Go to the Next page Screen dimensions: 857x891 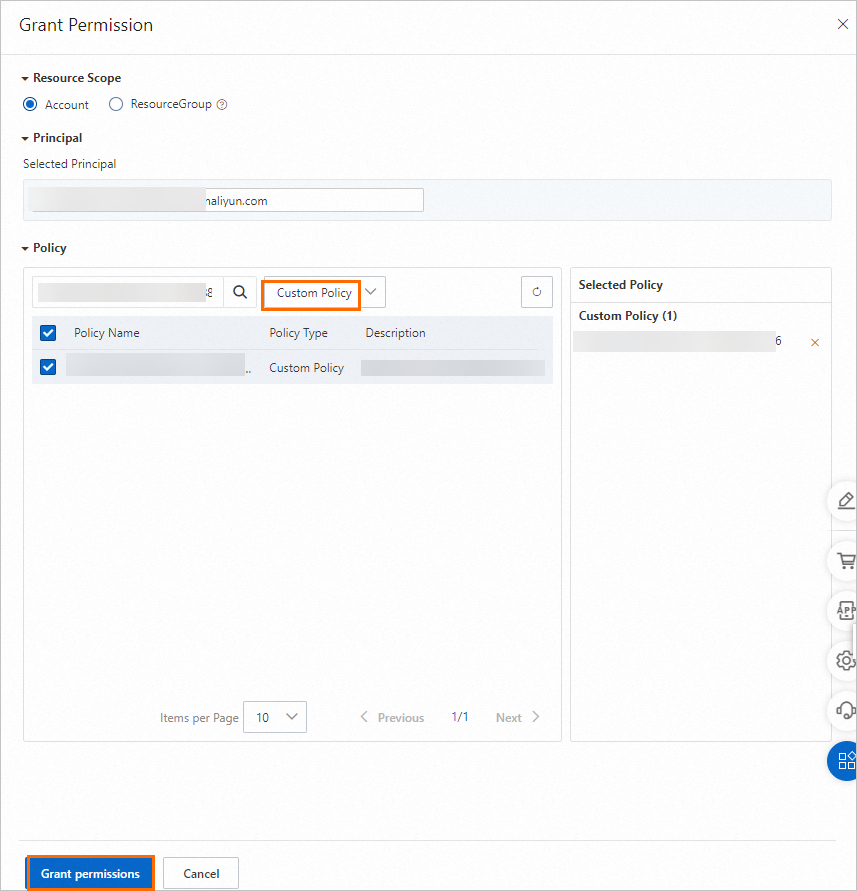click(517, 717)
